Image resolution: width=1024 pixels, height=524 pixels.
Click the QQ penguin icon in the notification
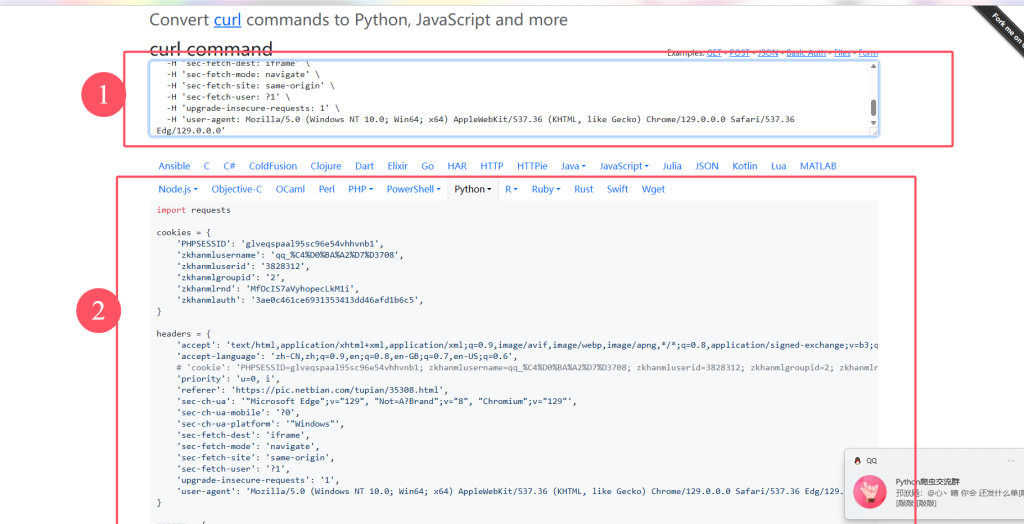tap(858, 460)
